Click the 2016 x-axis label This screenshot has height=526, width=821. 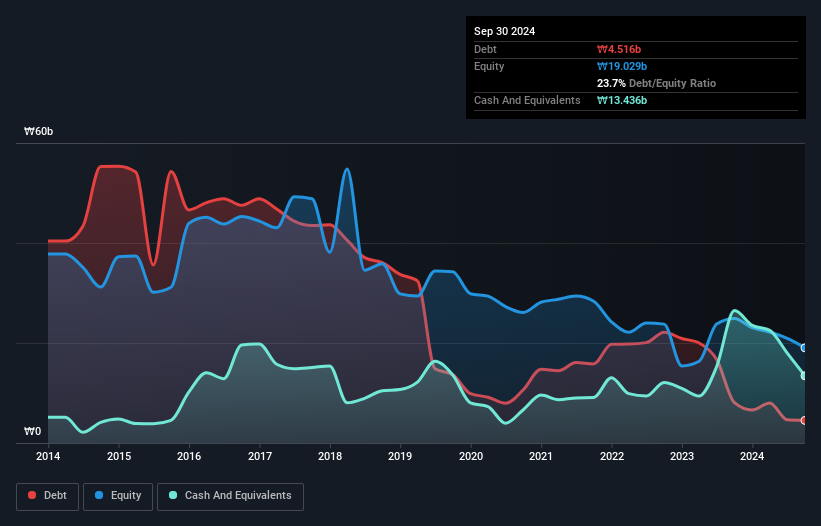[189, 456]
